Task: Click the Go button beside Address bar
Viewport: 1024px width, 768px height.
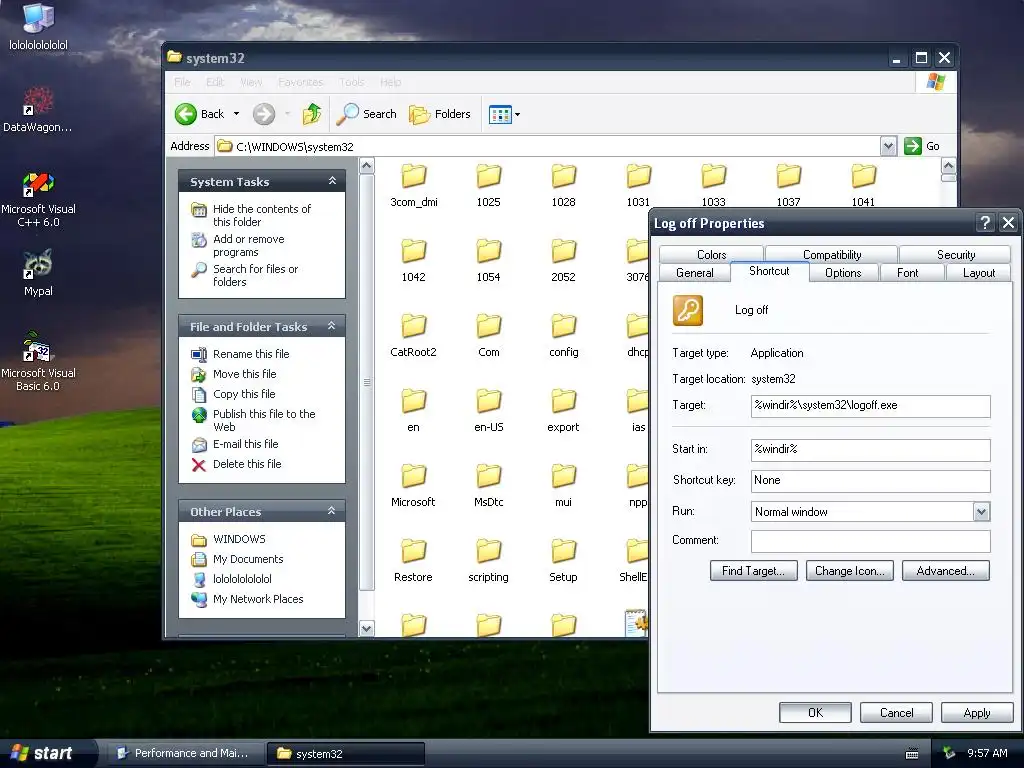Action: (922, 146)
